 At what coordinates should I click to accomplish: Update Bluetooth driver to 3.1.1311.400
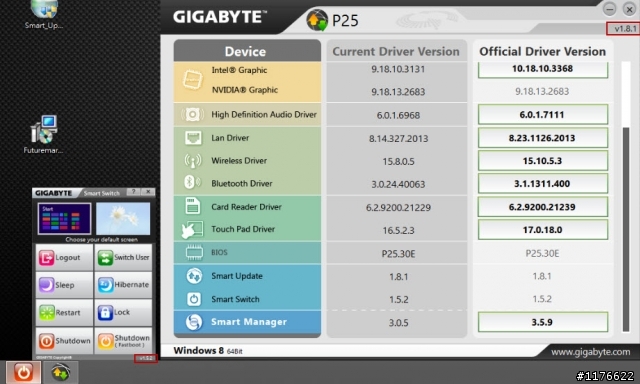tap(542, 184)
